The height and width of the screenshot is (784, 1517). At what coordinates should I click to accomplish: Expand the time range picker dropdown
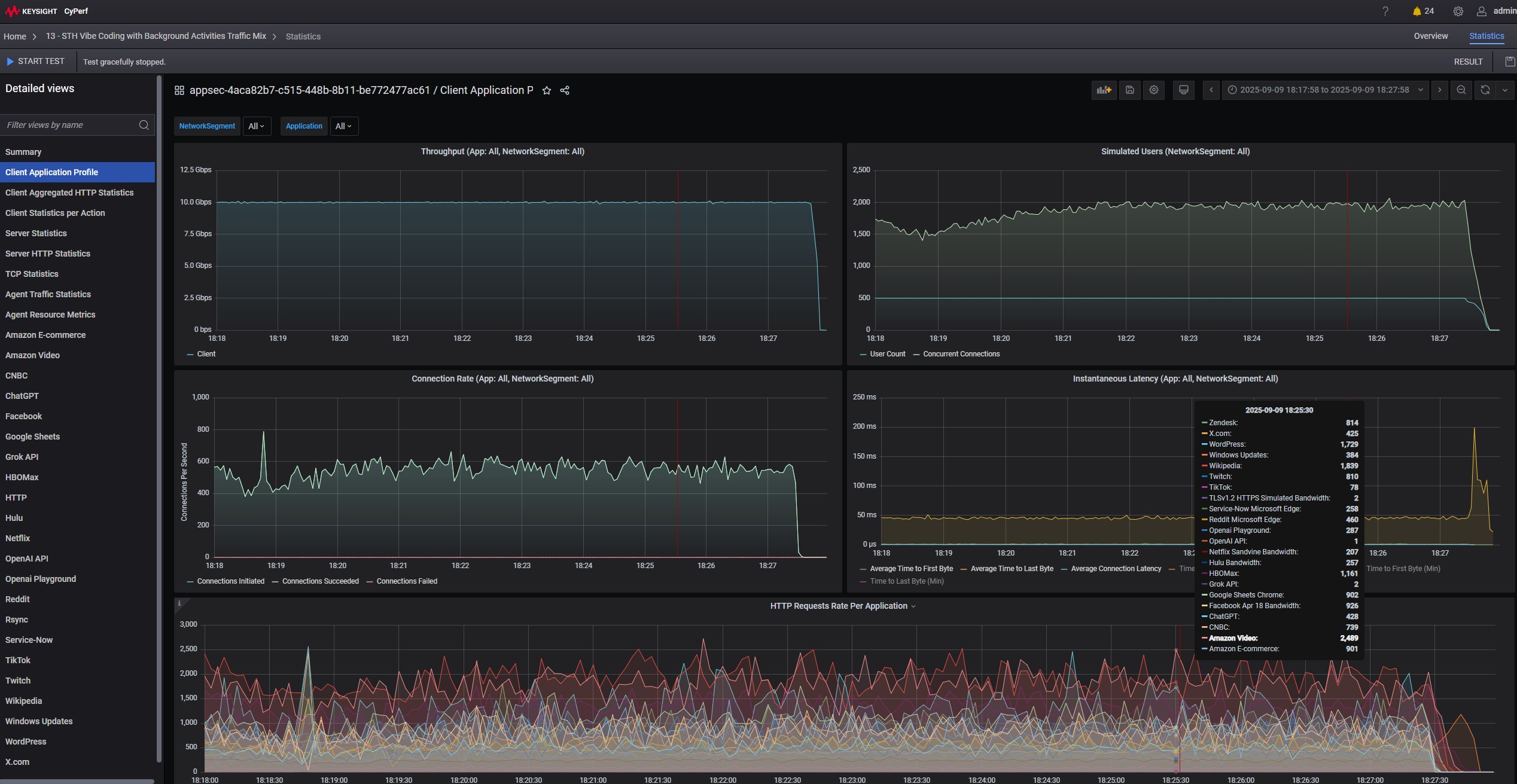click(1324, 90)
